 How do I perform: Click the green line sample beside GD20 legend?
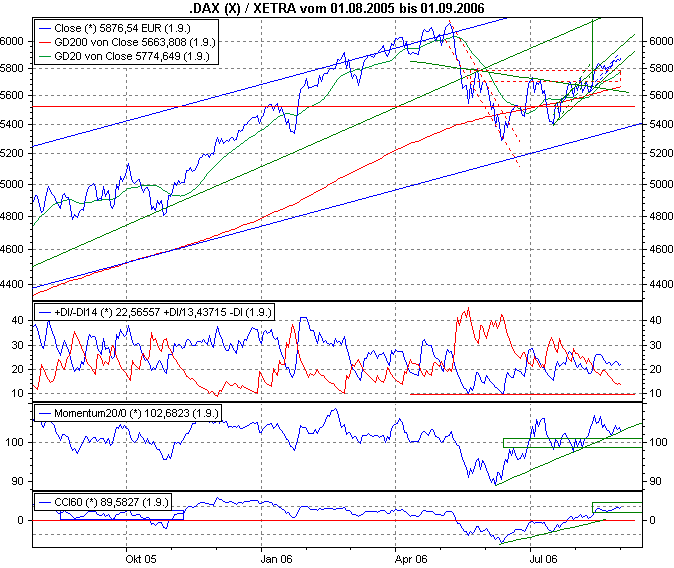(x=45, y=57)
